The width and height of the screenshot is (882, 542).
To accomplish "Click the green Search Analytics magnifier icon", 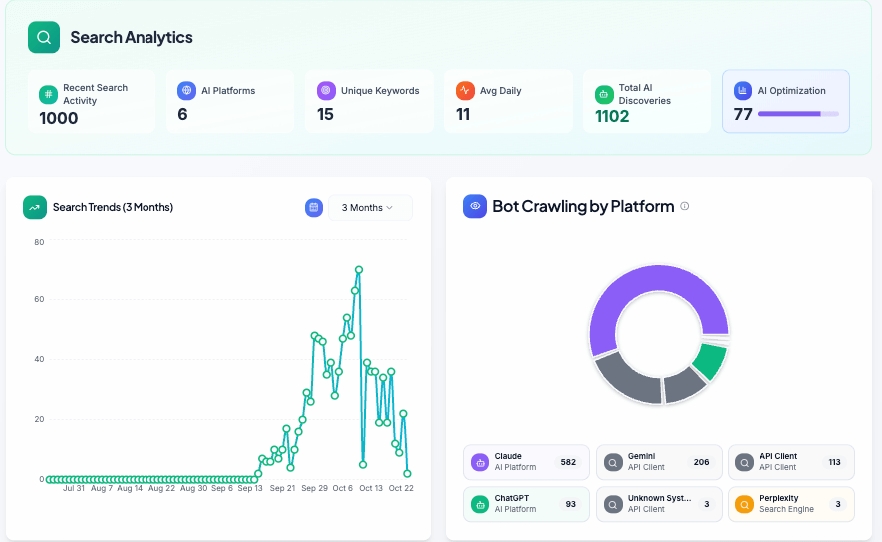I will tap(44, 38).
